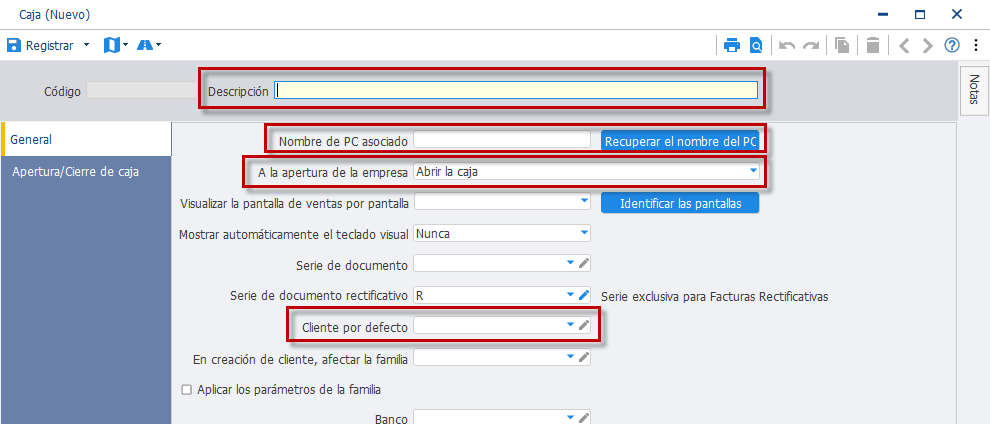This screenshot has height=424, width=990.
Task: Click the print icon
Action: point(732,45)
